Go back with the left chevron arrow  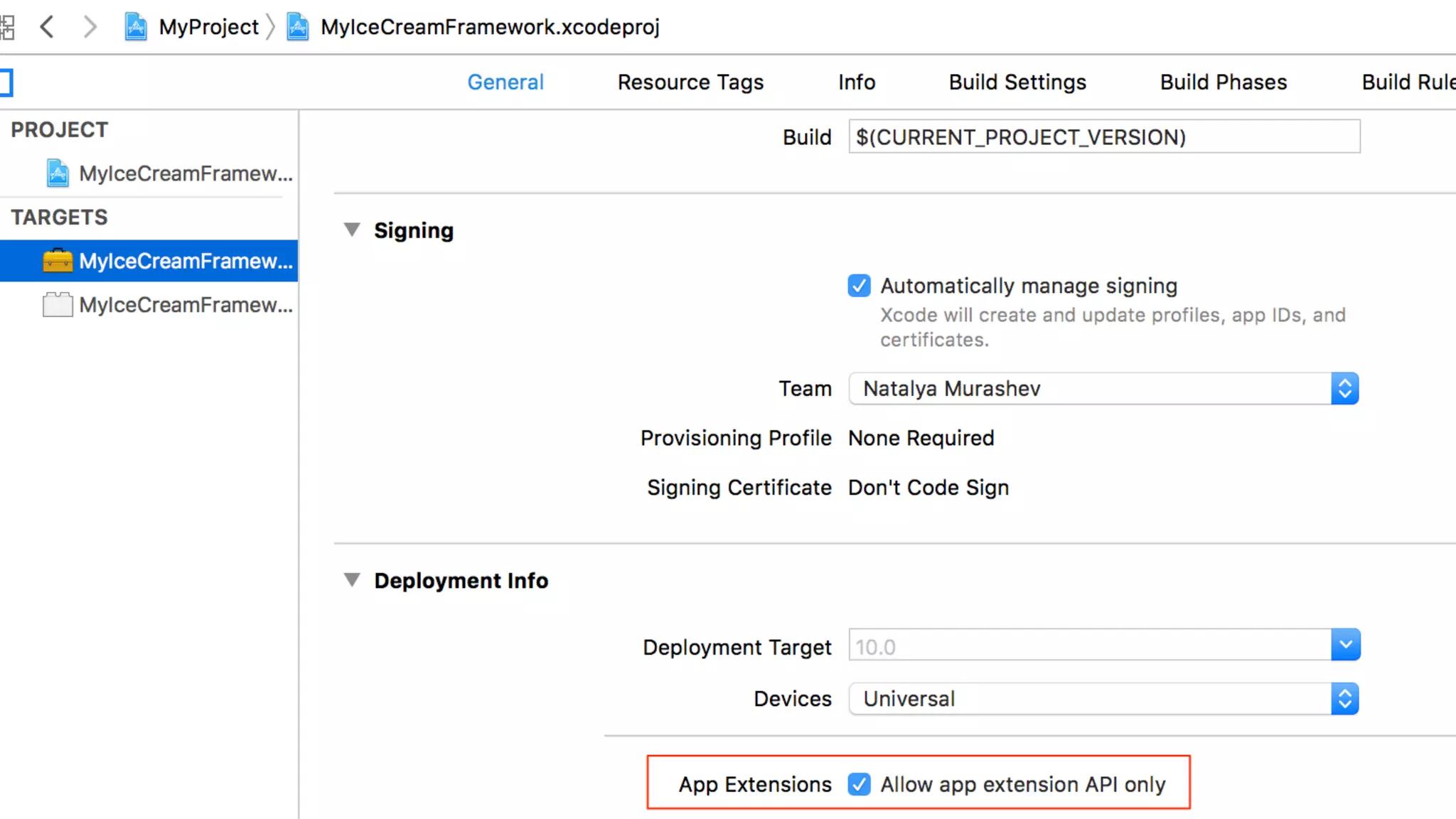point(47,27)
